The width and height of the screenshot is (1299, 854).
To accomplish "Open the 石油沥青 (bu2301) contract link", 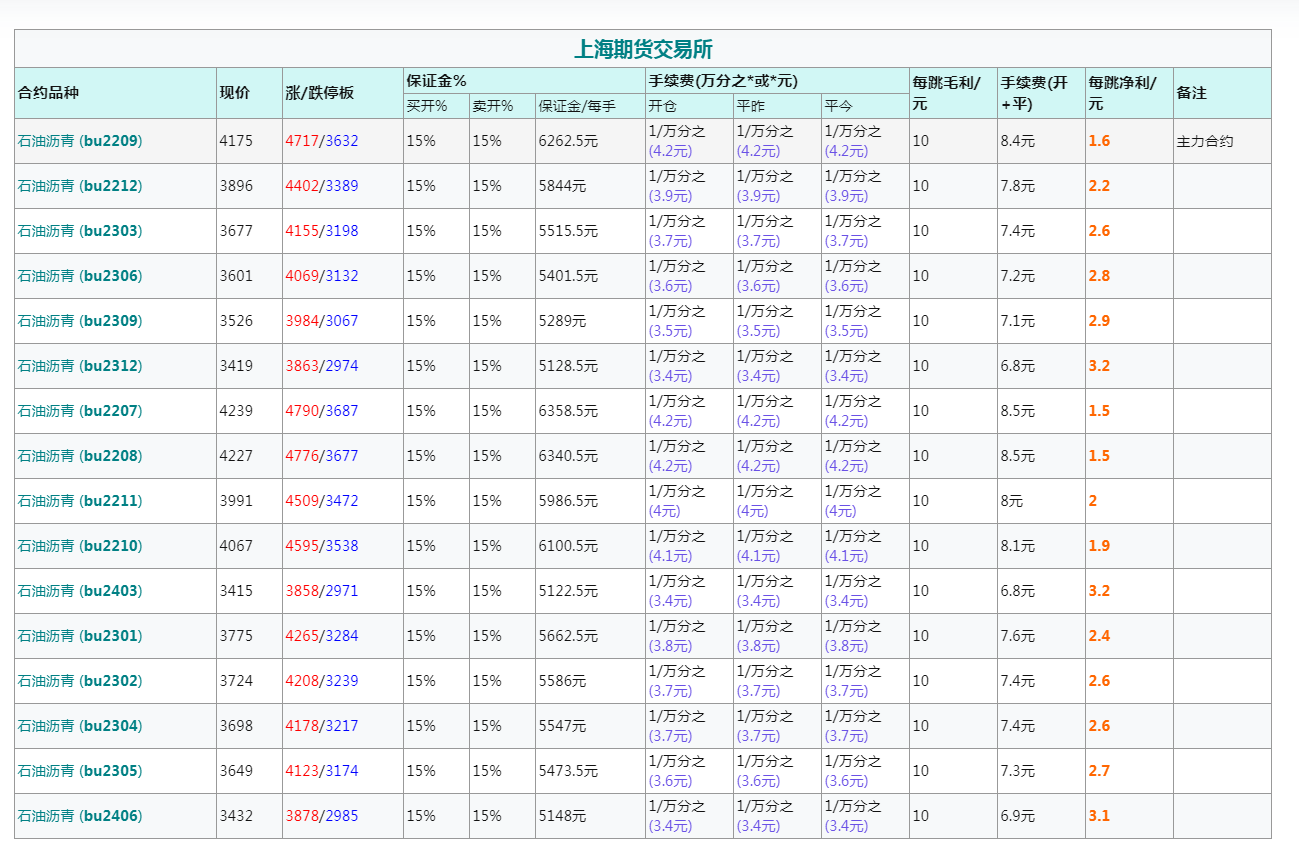I will (x=80, y=636).
